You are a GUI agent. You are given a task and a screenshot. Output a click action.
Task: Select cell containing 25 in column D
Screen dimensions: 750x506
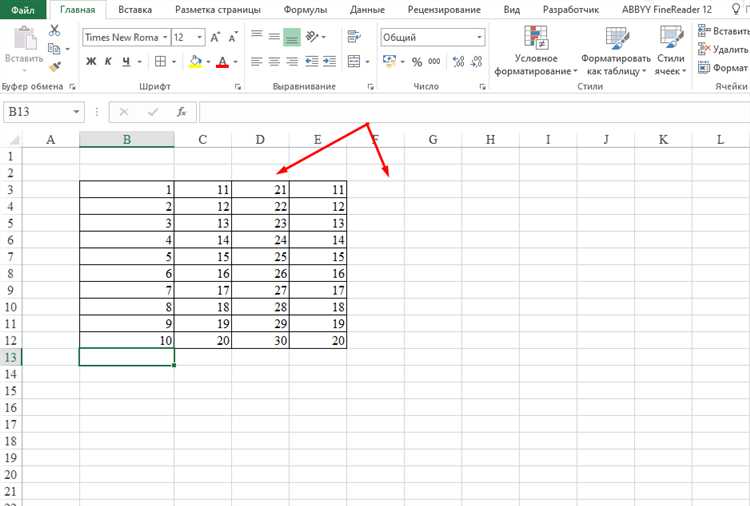[x=260, y=257]
